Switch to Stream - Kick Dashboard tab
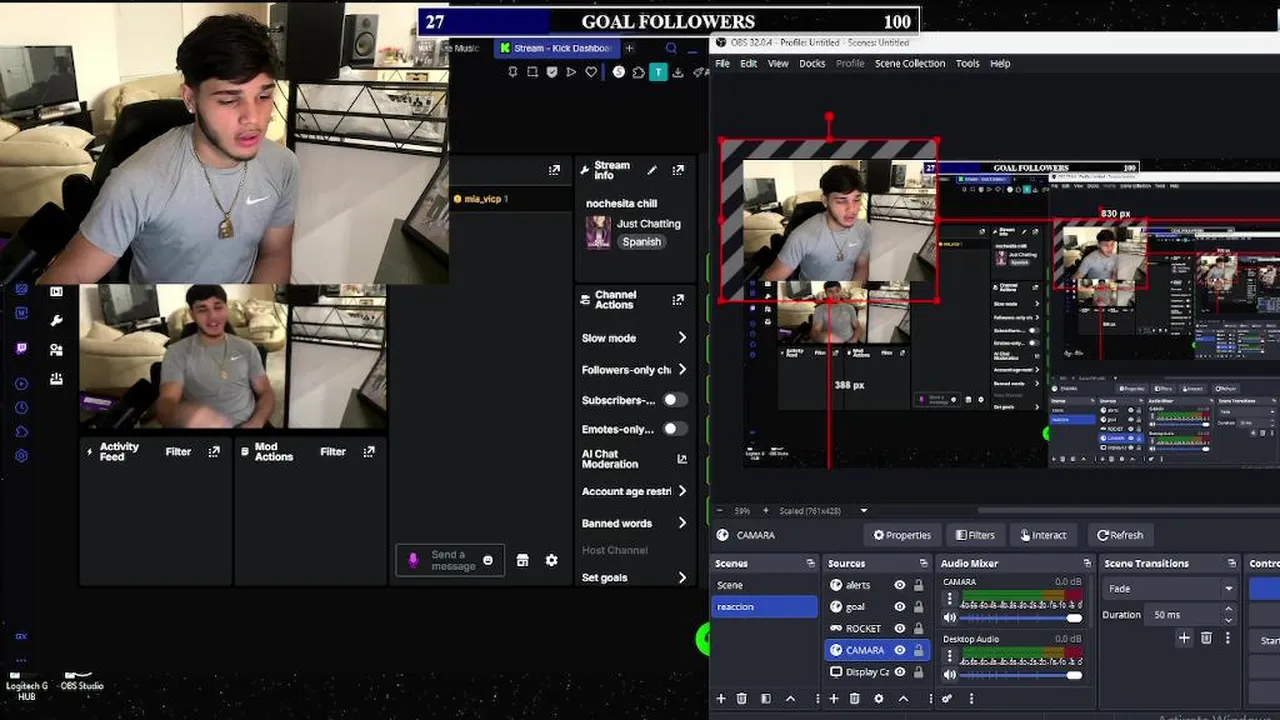This screenshot has height=720, width=1280. [x=556, y=48]
